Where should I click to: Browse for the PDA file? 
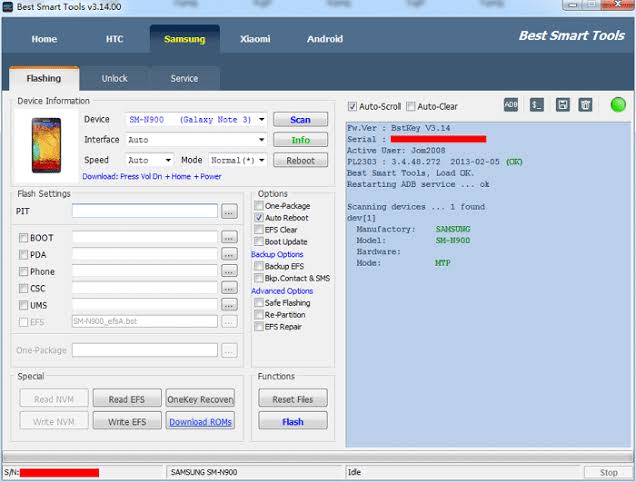click(x=229, y=254)
